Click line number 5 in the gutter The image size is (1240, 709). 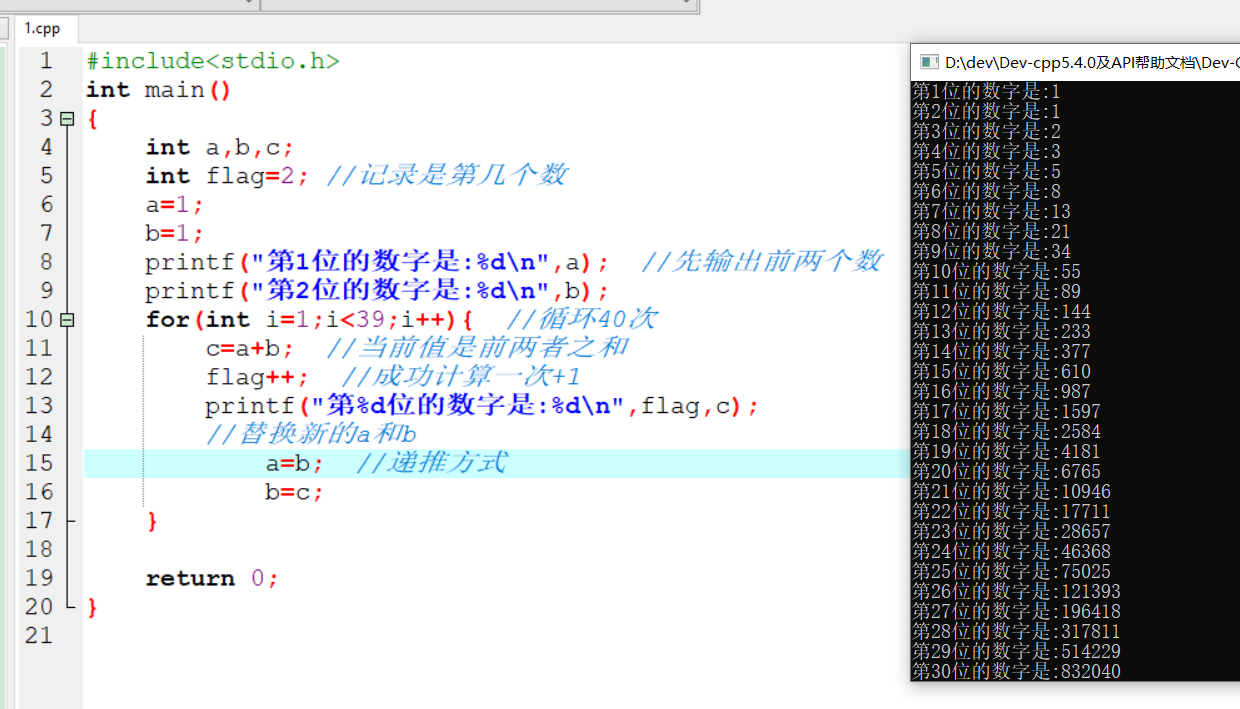click(x=46, y=176)
